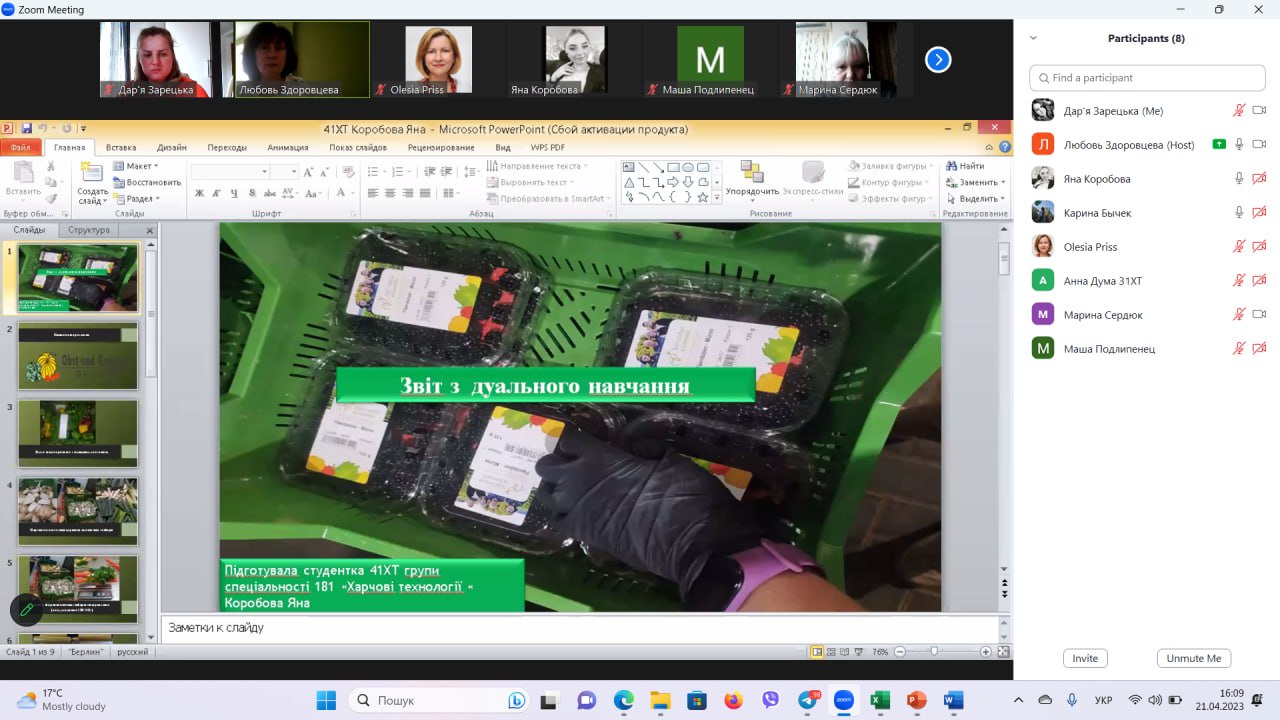The width and height of the screenshot is (1280, 720).
Task: Click the Найти (Find) tool in ribbon
Action: click(x=964, y=166)
